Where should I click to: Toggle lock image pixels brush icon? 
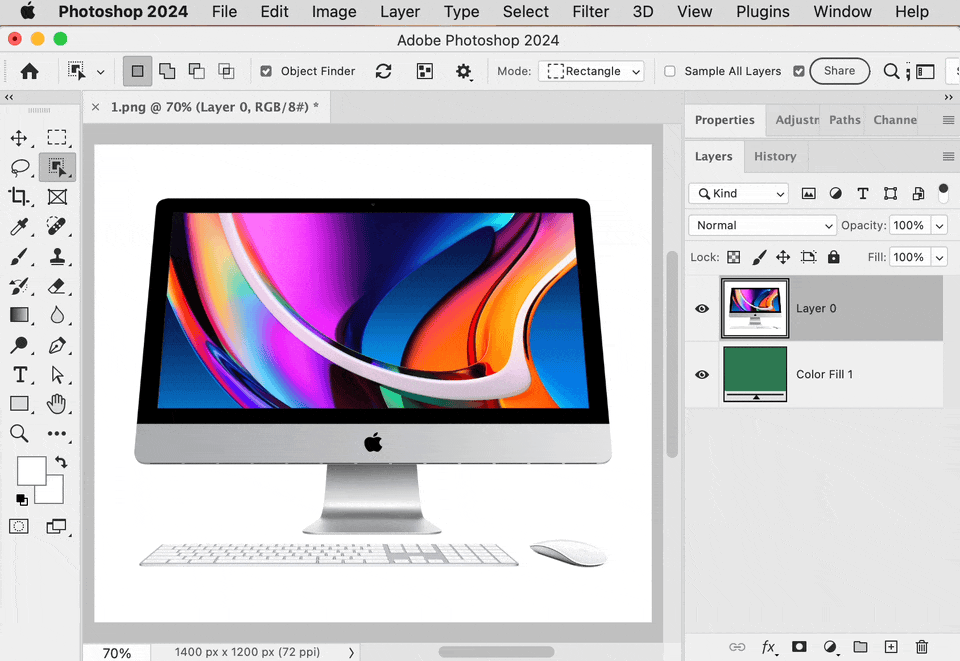tap(759, 257)
